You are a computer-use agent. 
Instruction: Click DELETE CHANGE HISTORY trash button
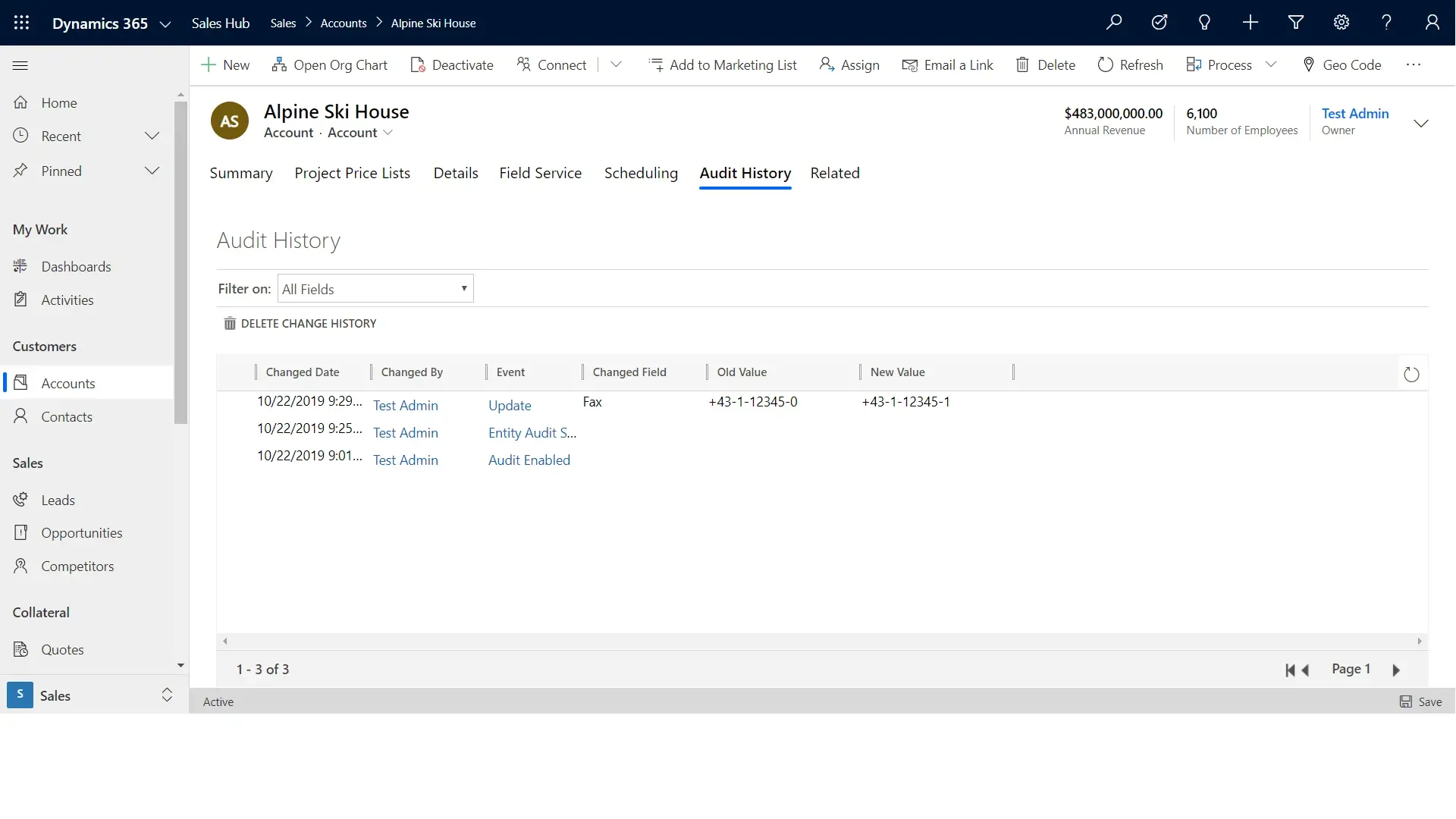pyautogui.click(x=300, y=324)
